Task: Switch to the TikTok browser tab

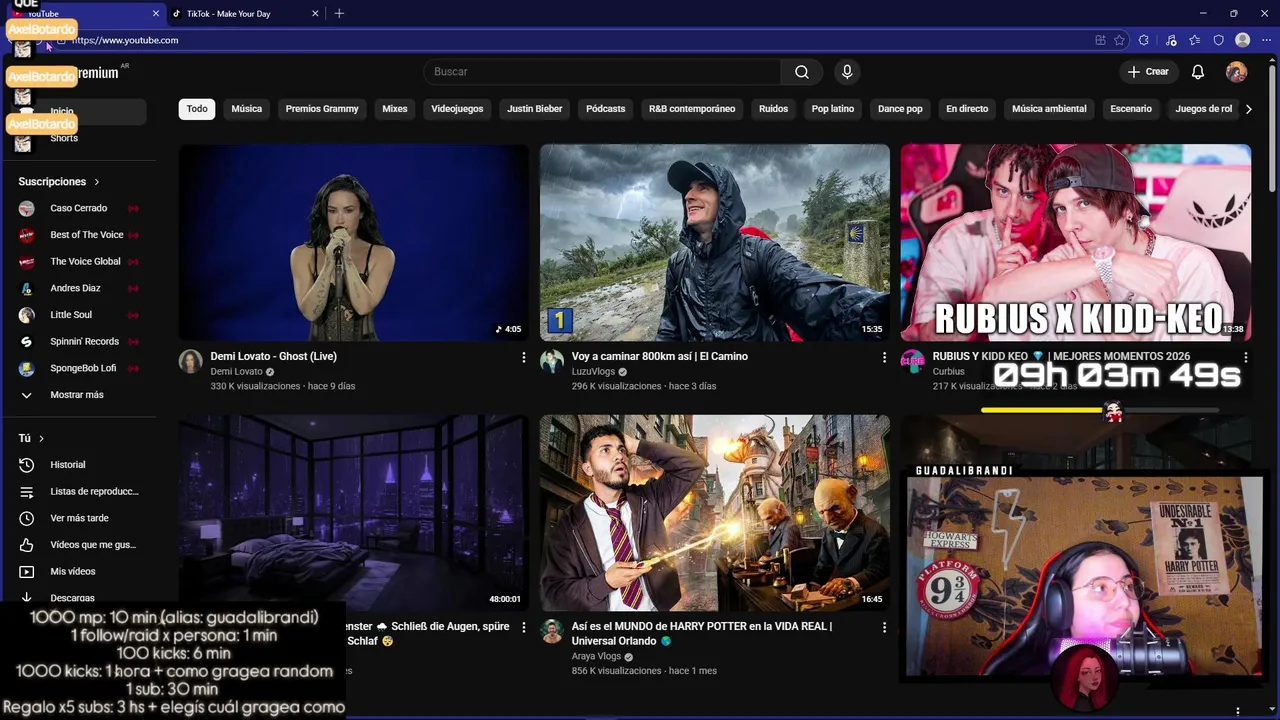Action: 245,14
